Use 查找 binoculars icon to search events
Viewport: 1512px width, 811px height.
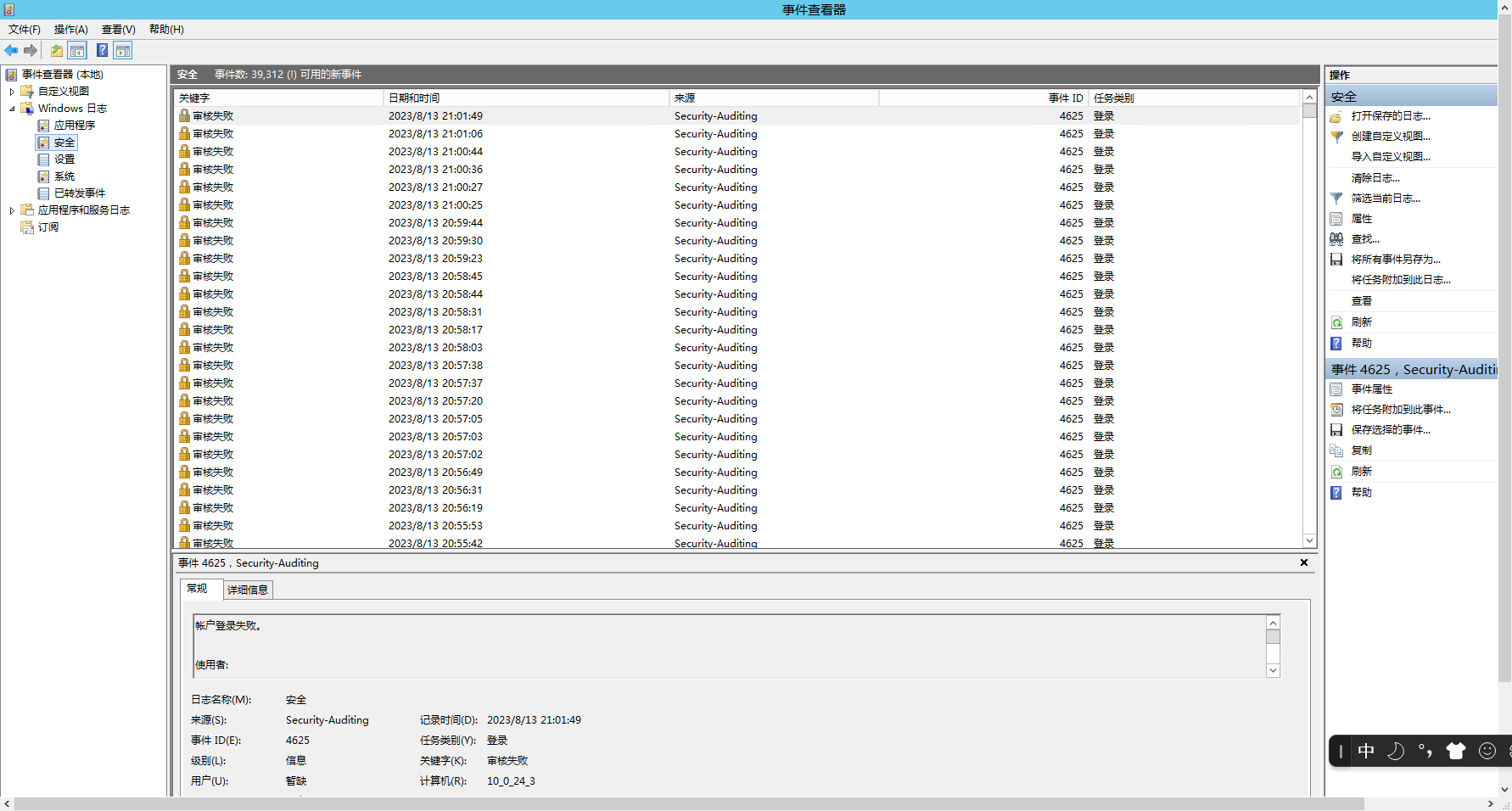tap(1336, 238)
